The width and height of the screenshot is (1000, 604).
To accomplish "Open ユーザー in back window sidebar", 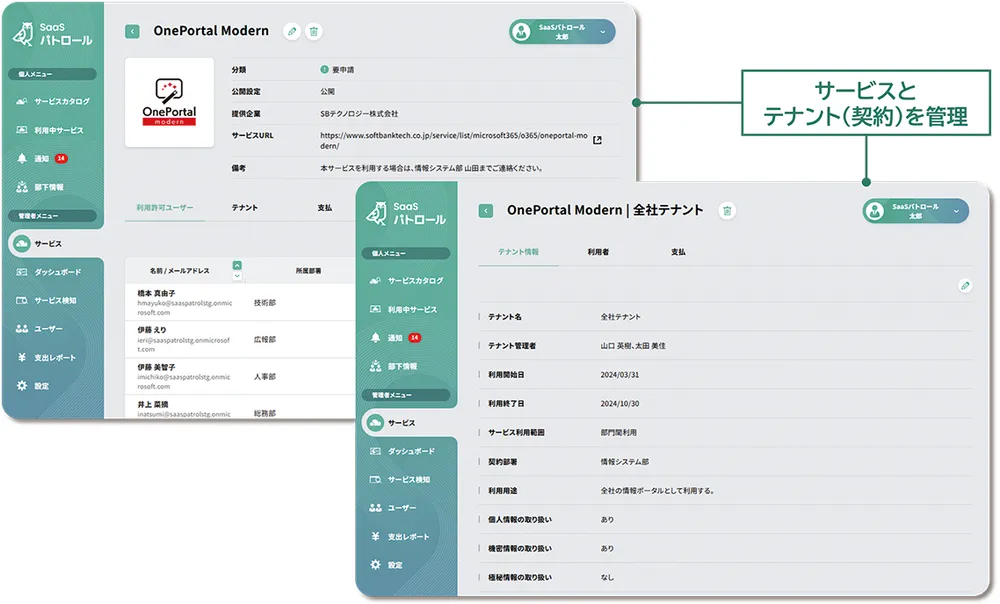I will (x=40, y=328).
